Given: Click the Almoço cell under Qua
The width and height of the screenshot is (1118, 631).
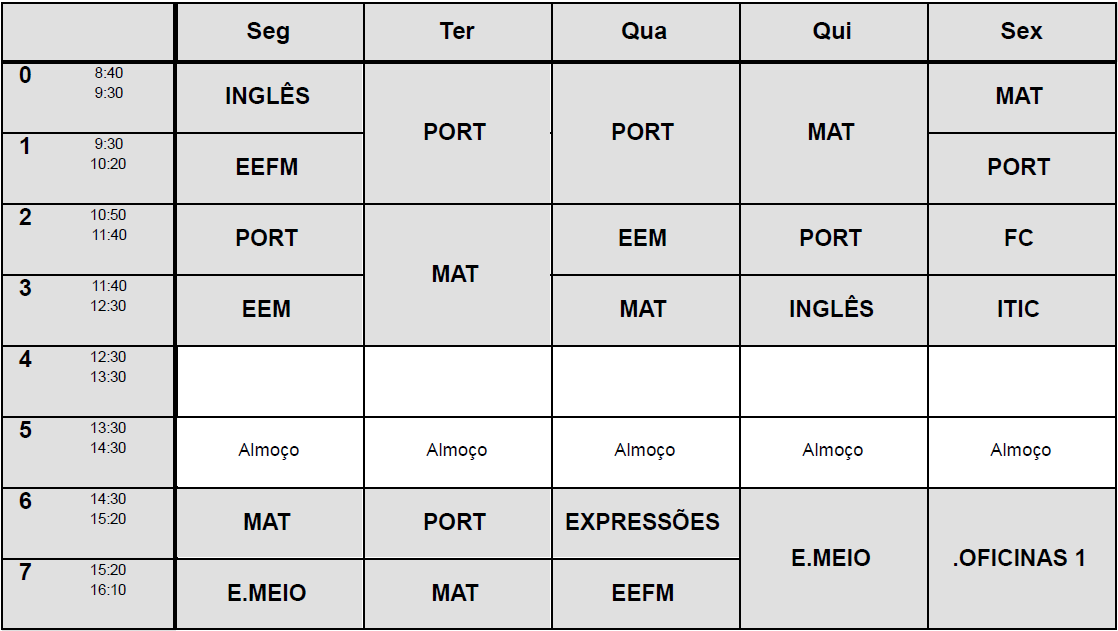Looking at the screenshot, I should [644, 451].
